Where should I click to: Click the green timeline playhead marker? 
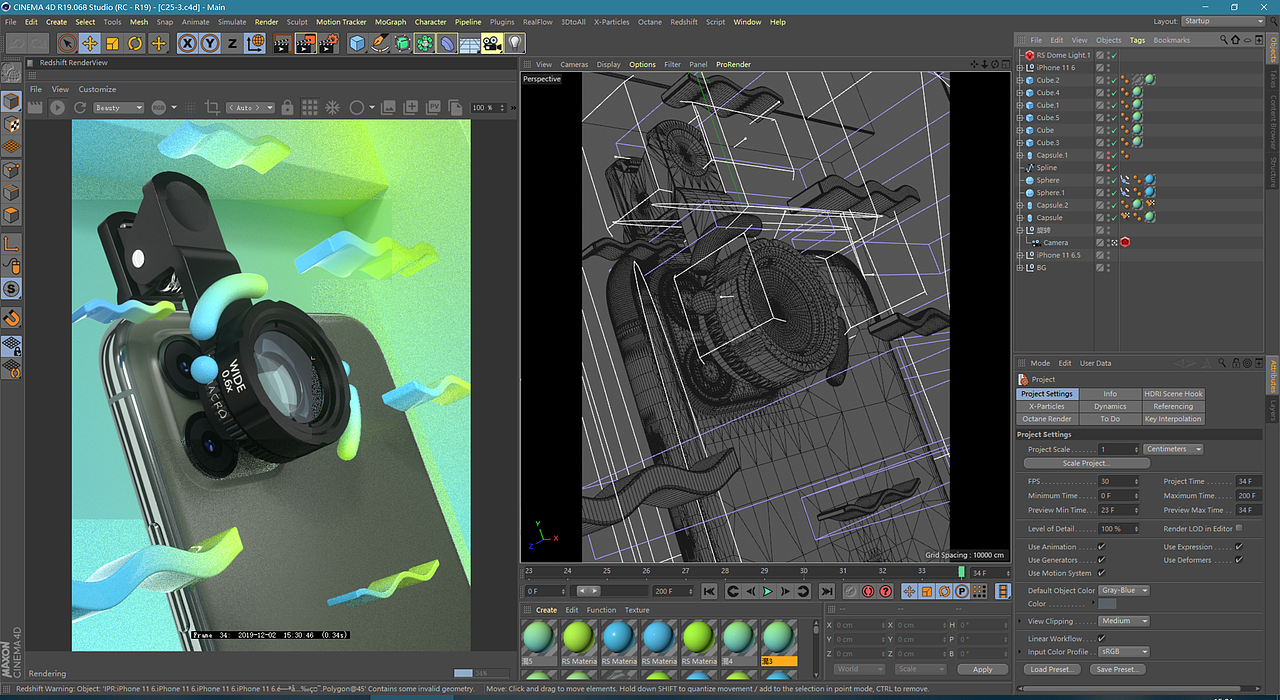[962, 572]
